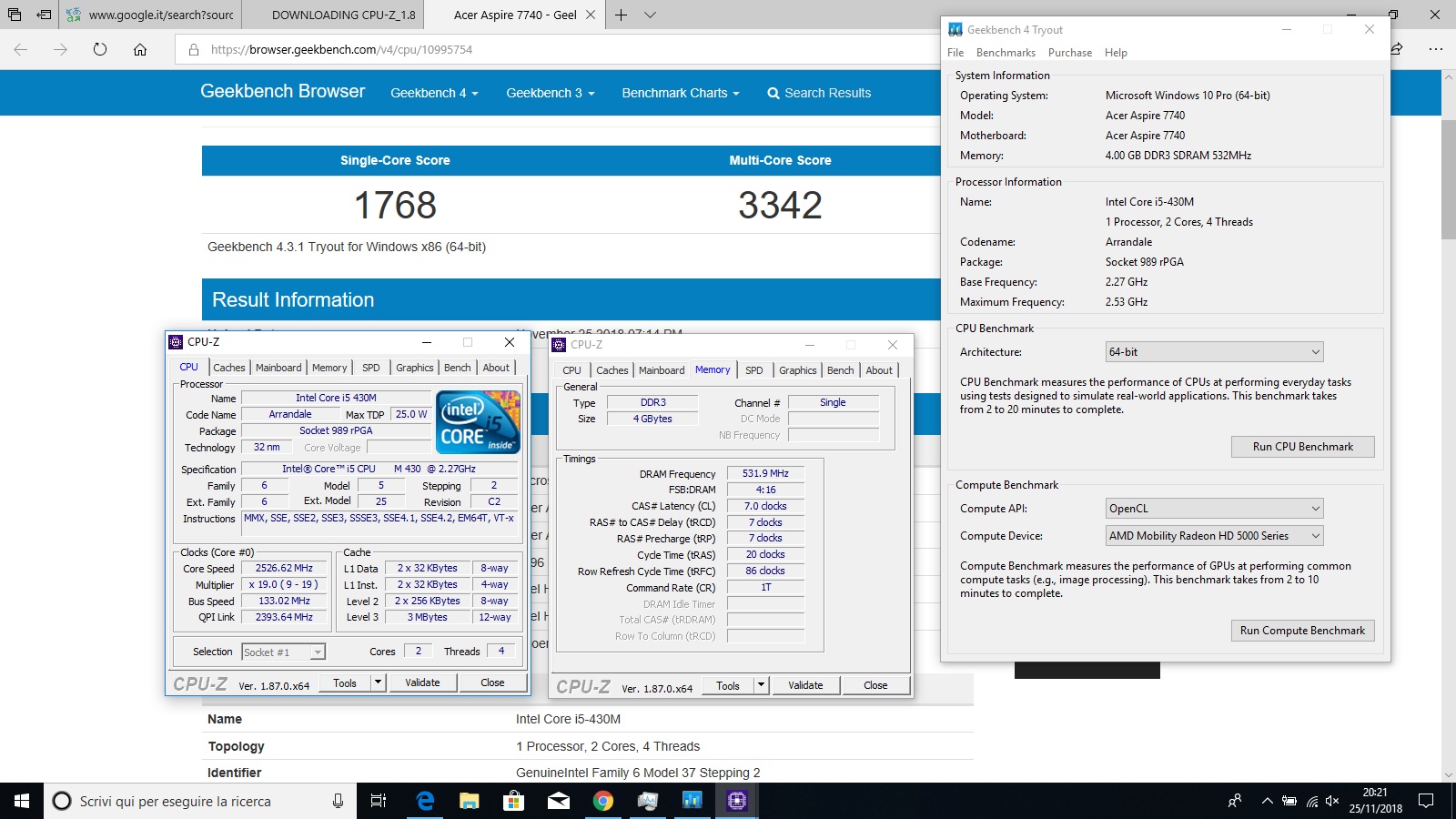This screenshot has width=1456, height=819.
Task: Click the network Wi-Fi tray icon
Action: (x=1311, y=801)
